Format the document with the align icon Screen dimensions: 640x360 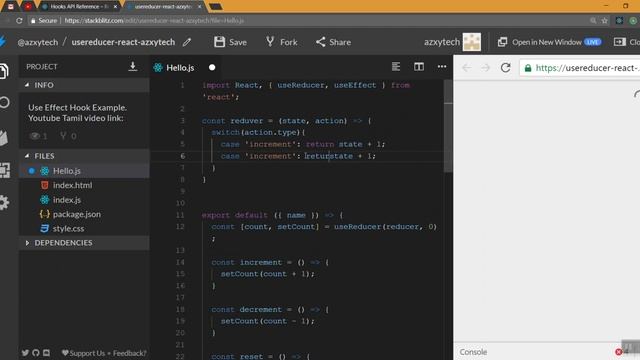click(396, 67)
